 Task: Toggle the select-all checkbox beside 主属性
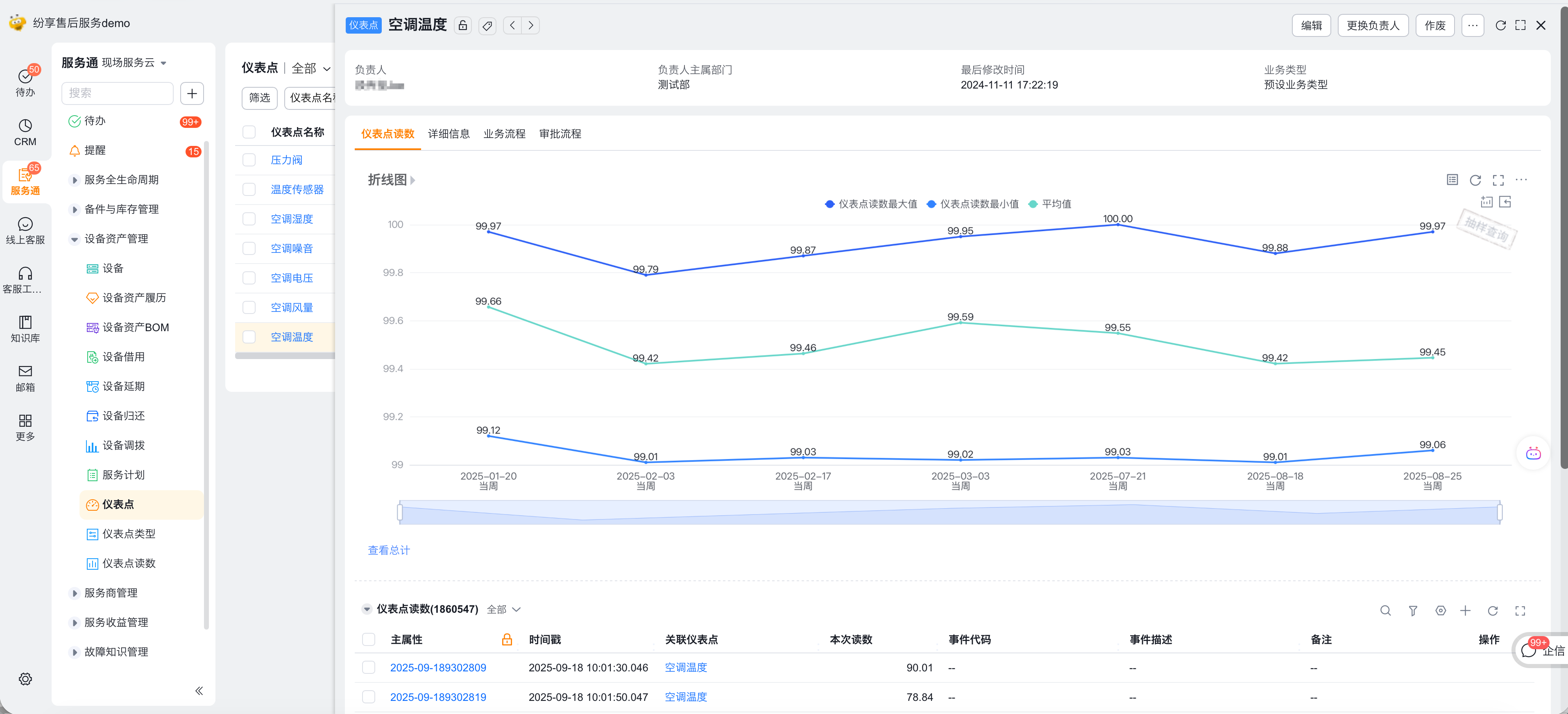(x=369, y=639)
